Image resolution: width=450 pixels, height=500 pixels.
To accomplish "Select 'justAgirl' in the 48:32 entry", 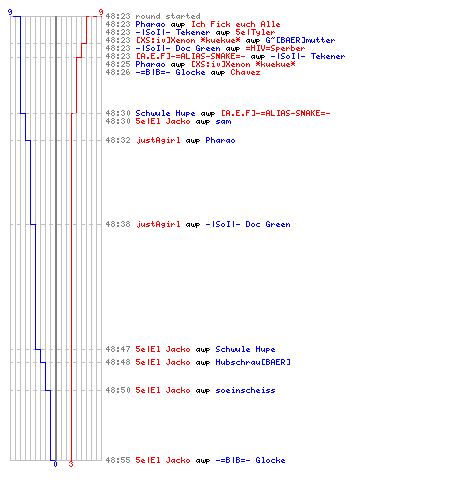I will click(x=158, y=140).
